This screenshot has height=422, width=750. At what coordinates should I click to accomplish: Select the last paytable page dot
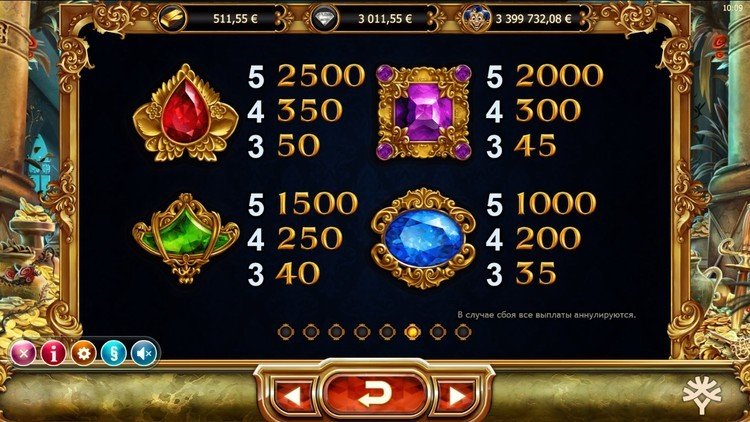point(463,332)
